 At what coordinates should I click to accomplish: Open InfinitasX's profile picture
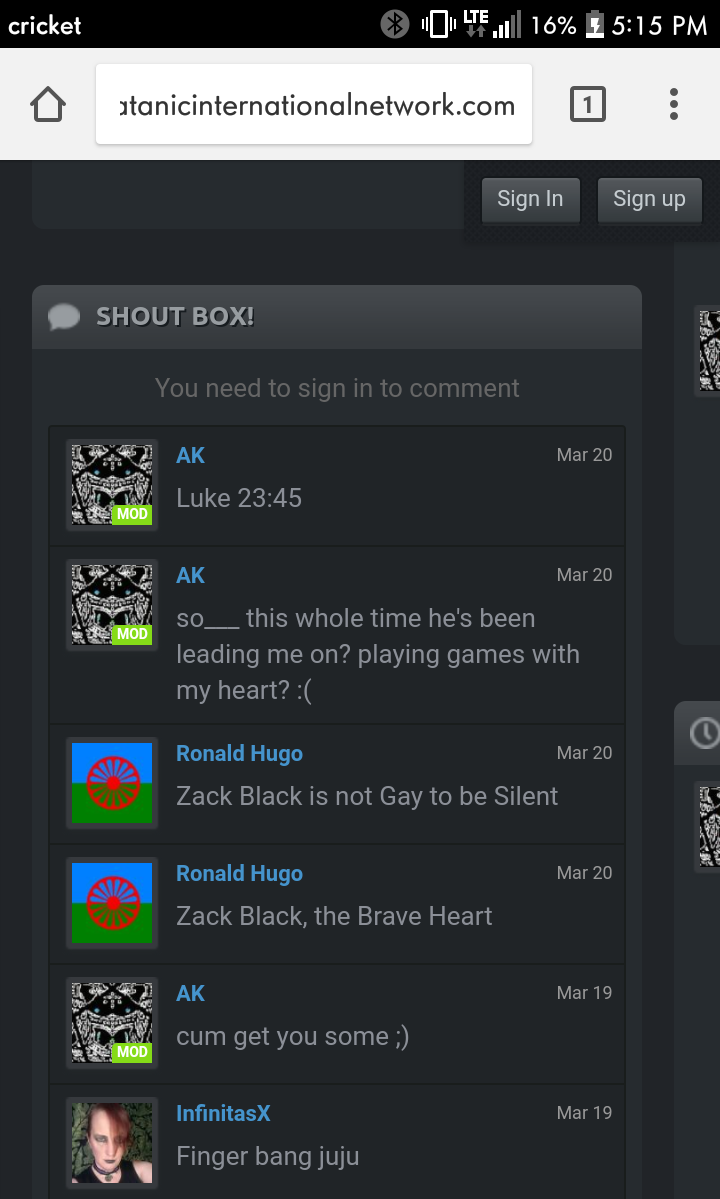pyautogui.click(x=112, y=1143)
